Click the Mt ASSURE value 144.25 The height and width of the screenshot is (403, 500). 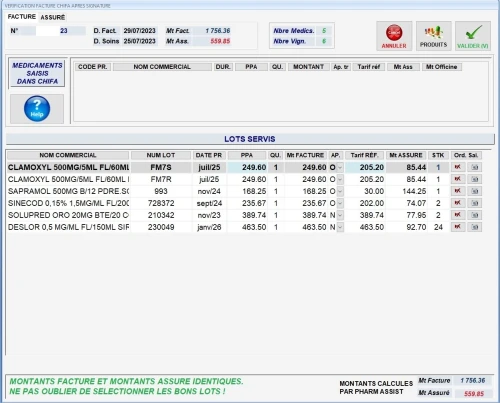(406, 191)
